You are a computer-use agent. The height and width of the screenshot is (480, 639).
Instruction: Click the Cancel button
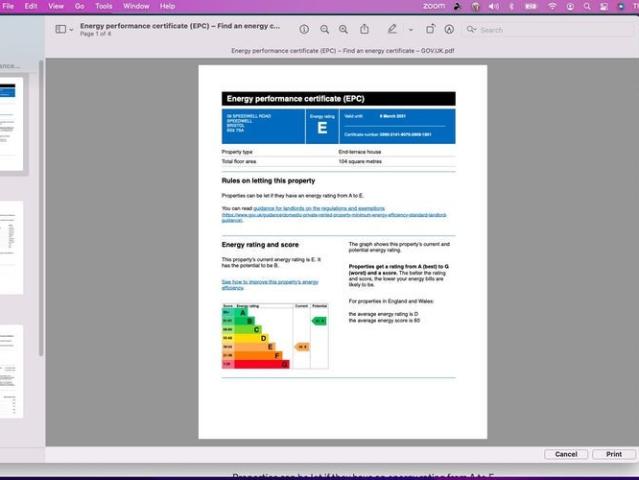[566, 454]
